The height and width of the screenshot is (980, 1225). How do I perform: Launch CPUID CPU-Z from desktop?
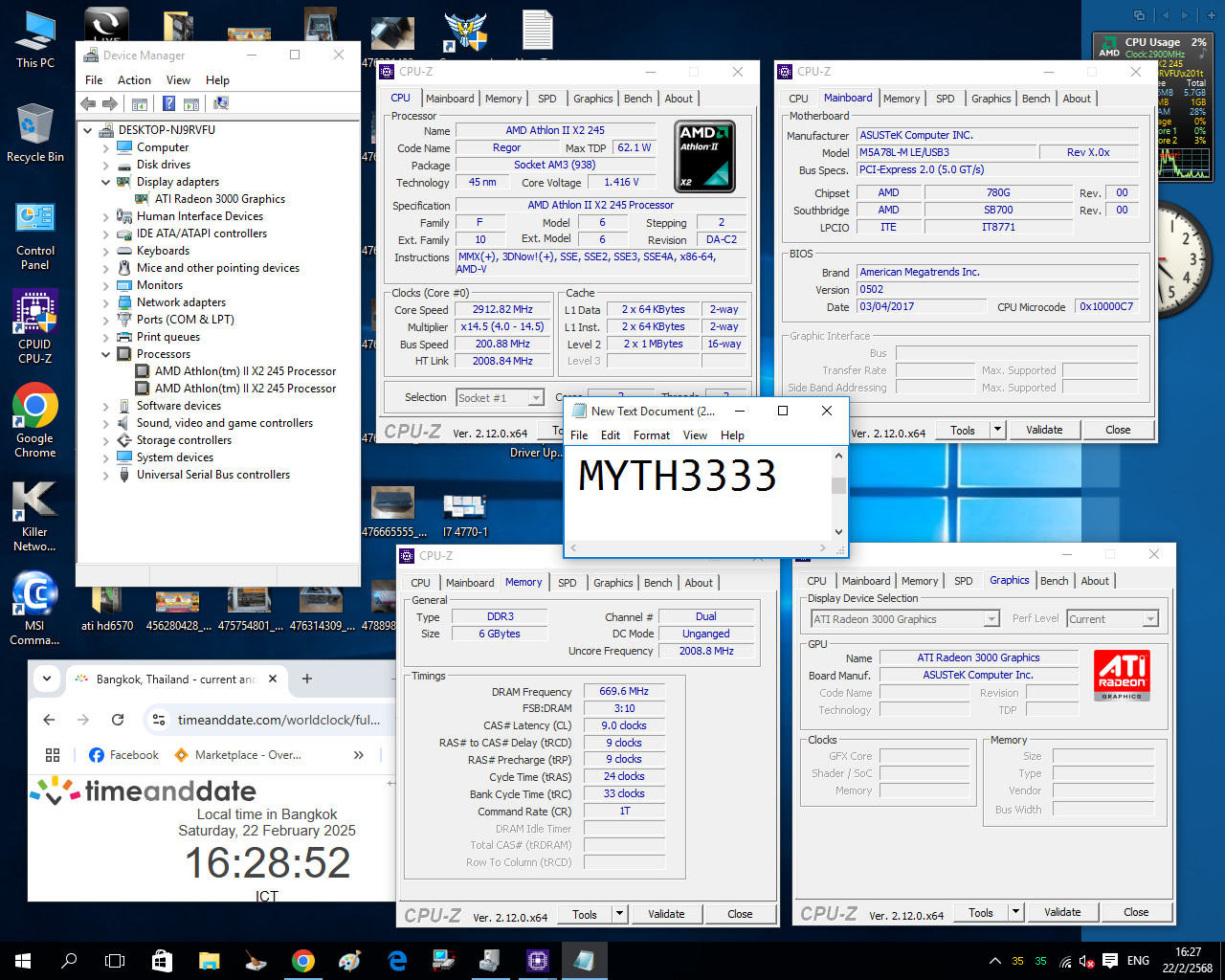pos(35,328)
